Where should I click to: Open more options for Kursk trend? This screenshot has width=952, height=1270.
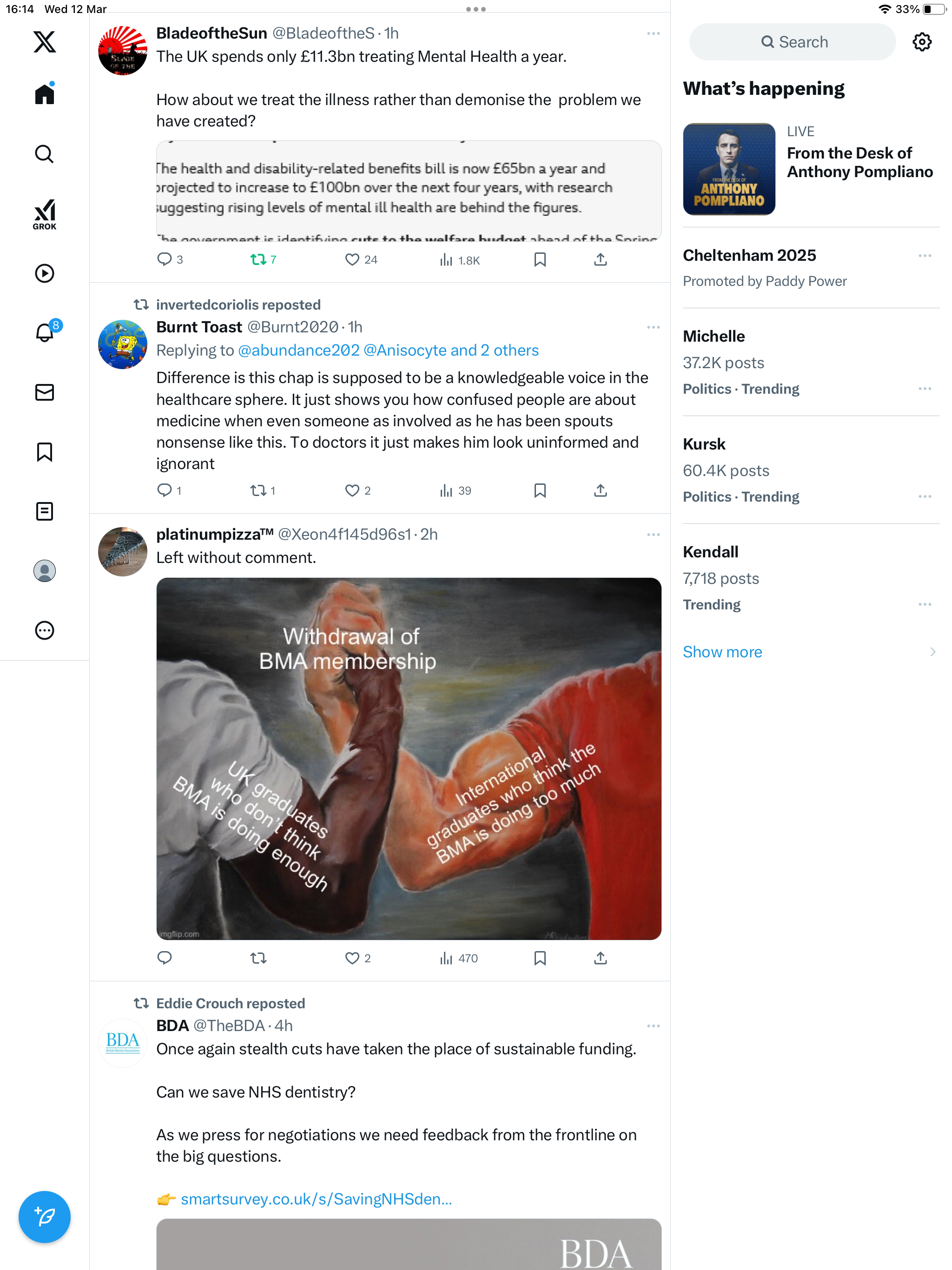(x=925, y=496)
